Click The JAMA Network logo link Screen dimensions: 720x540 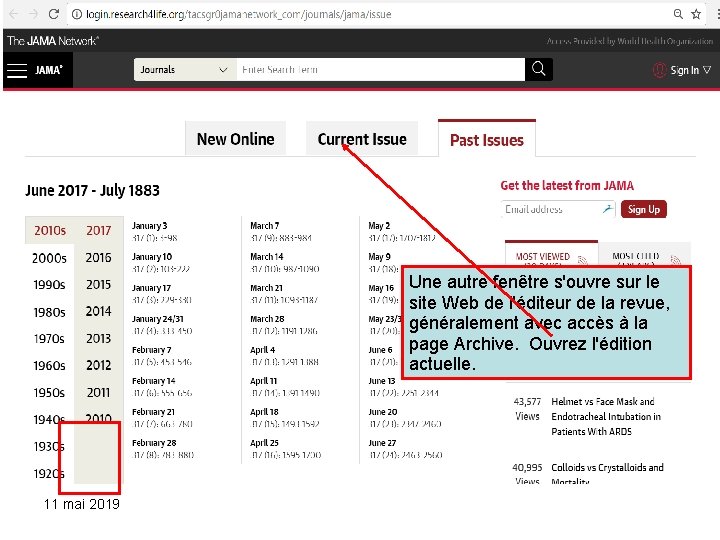coord(53,41)
